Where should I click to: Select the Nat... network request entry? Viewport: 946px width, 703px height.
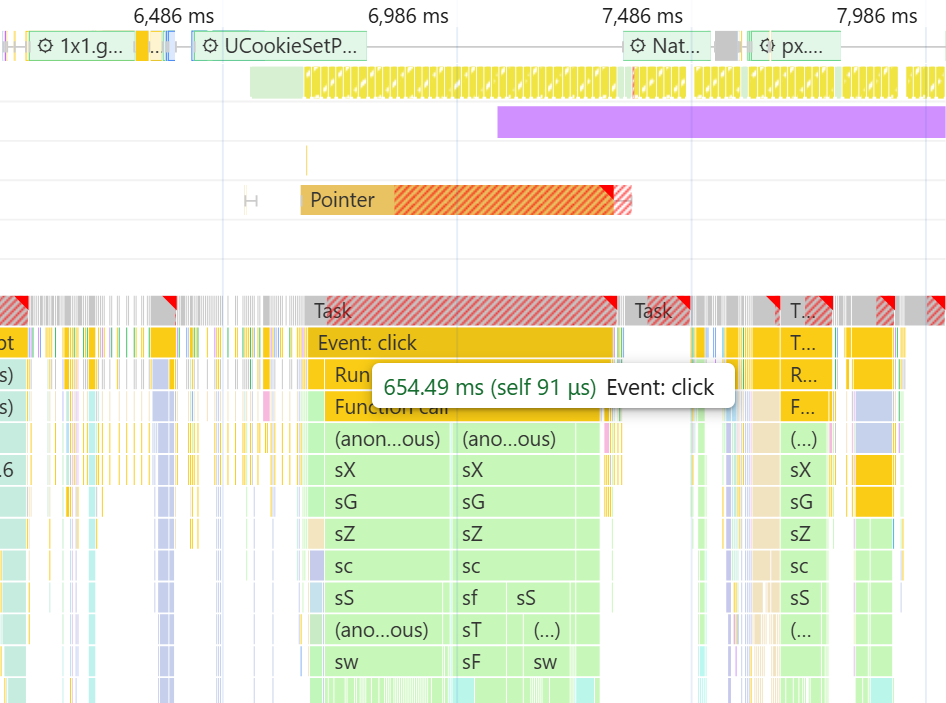click(x=667, y=46)
